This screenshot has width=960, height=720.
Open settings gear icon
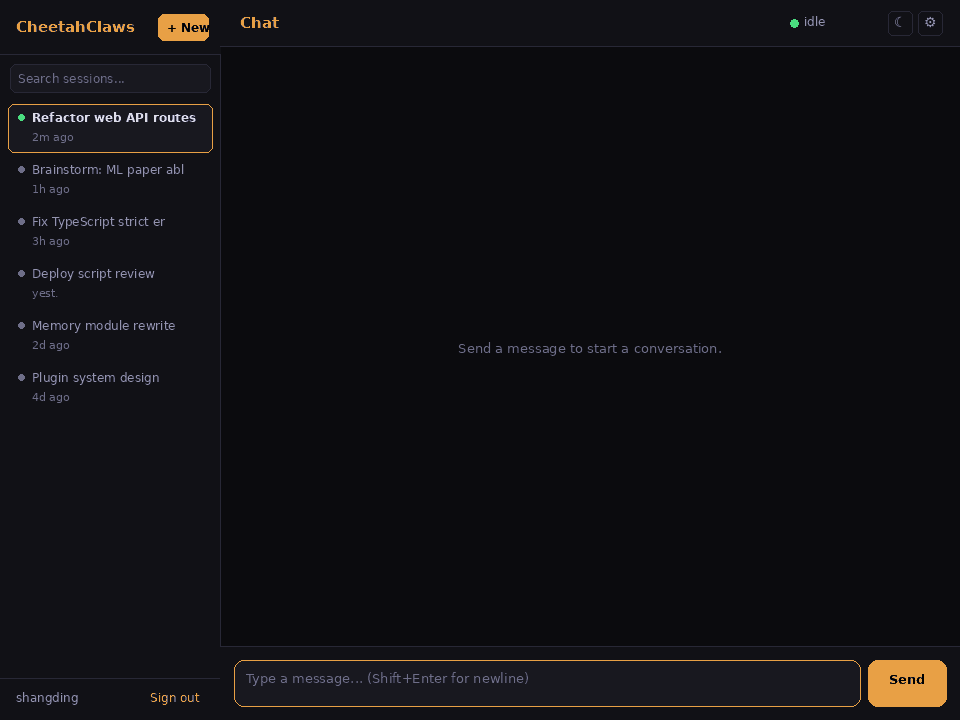point(930,23)
